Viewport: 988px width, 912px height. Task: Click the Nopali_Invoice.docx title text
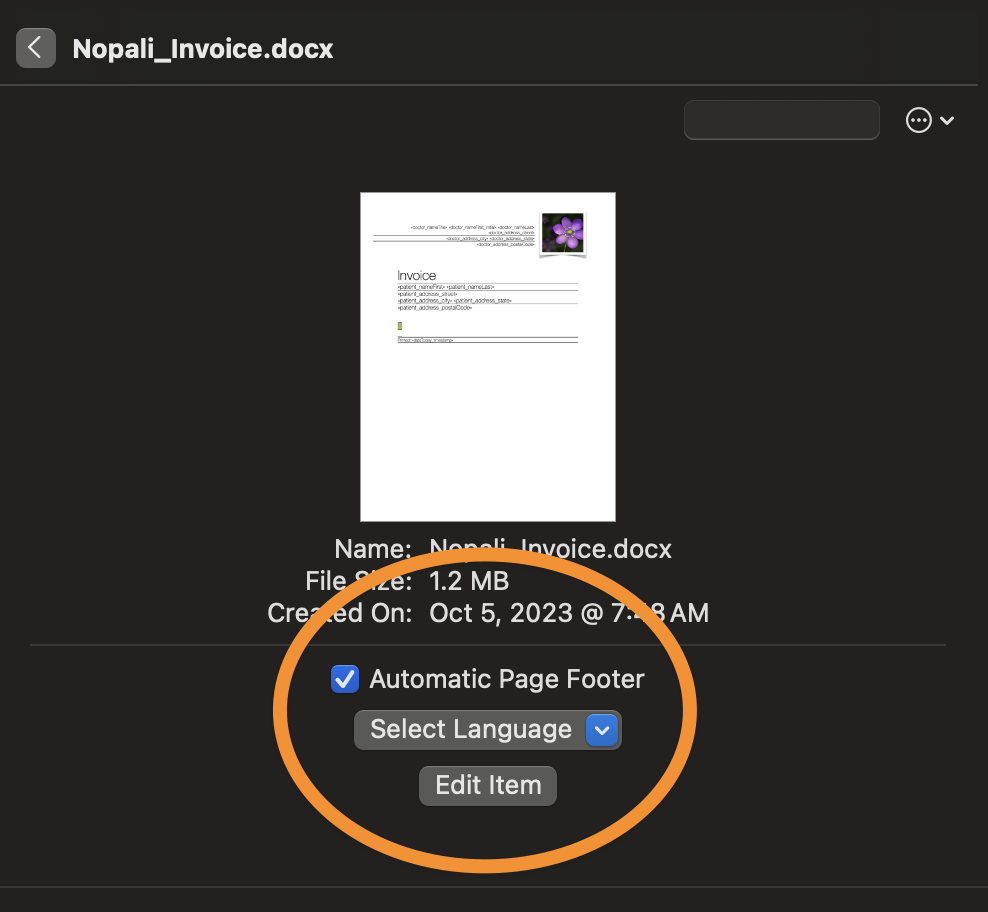[x=203, y=49]
